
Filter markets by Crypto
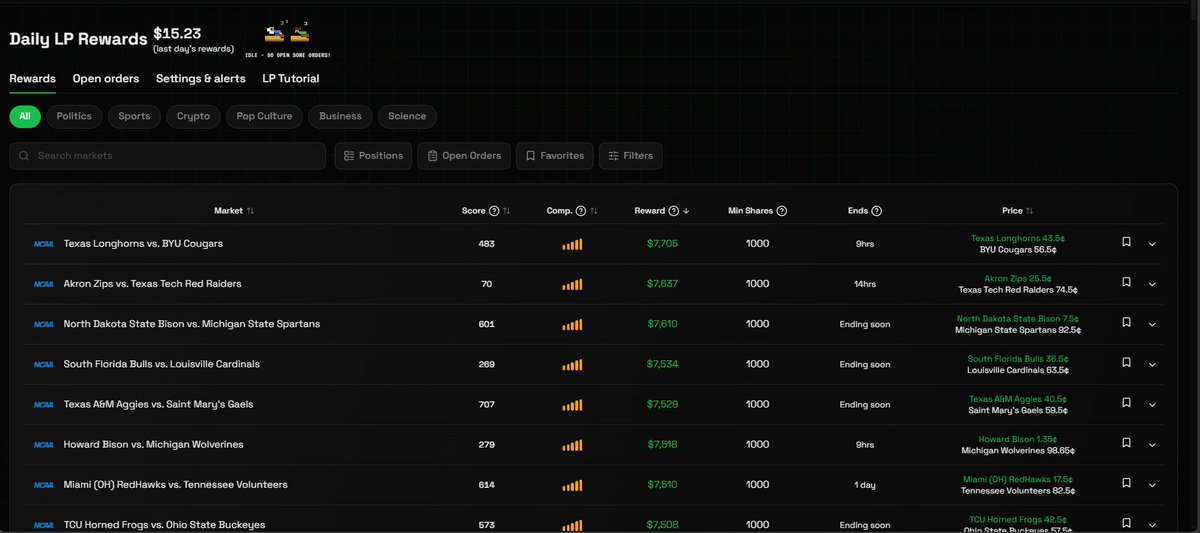(x=193, y=116)
